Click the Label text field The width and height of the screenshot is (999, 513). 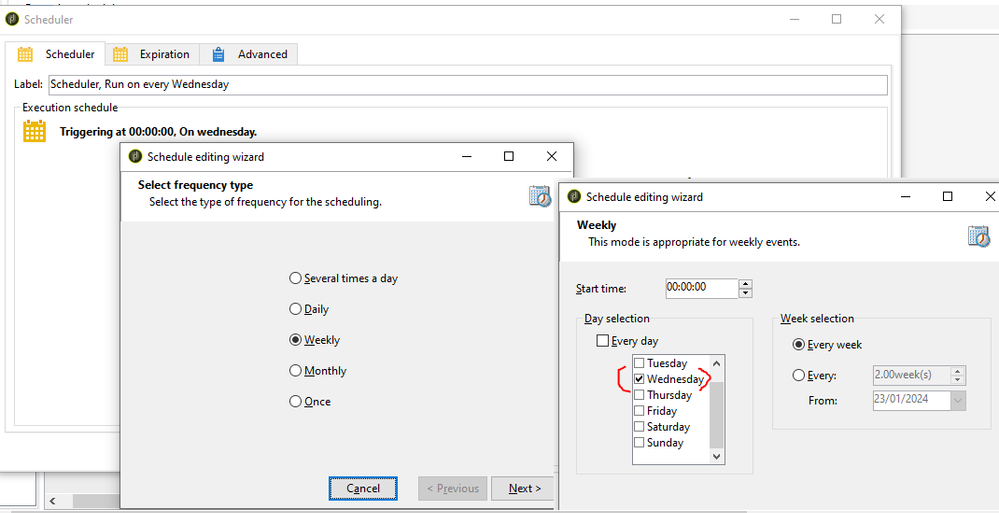click(467, 85)
